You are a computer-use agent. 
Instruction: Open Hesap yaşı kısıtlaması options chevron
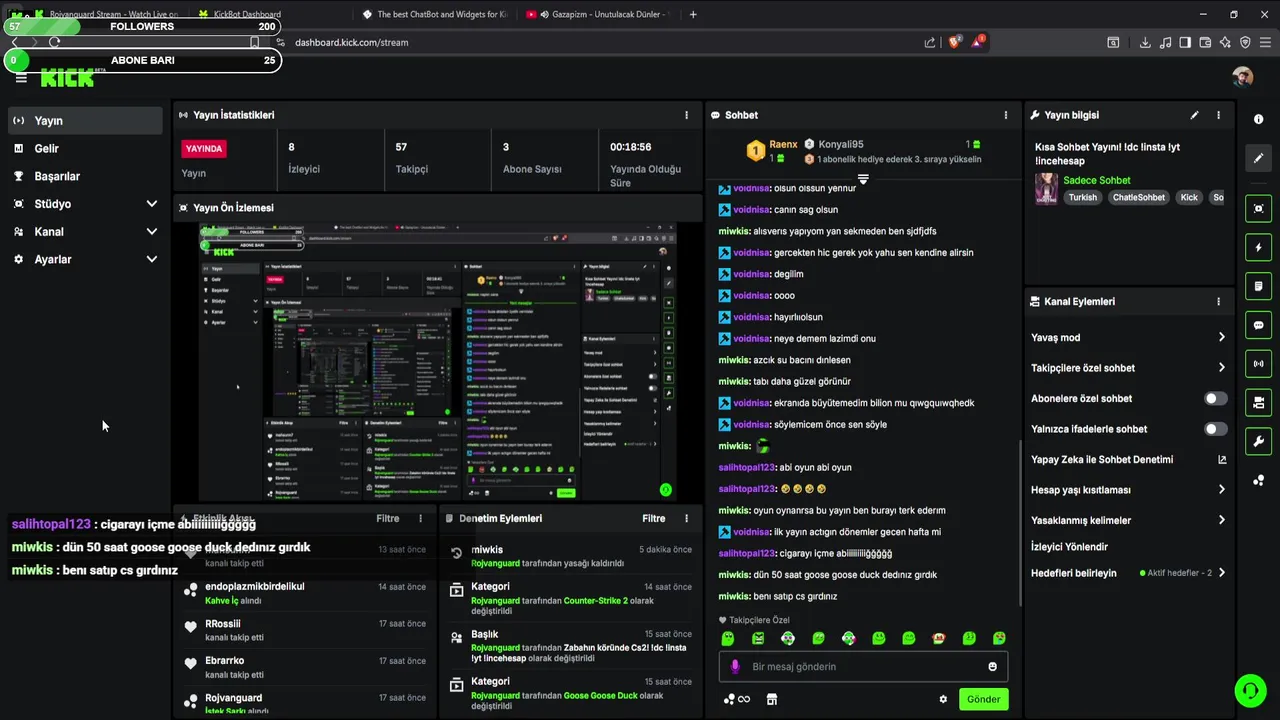point(1221,490)
